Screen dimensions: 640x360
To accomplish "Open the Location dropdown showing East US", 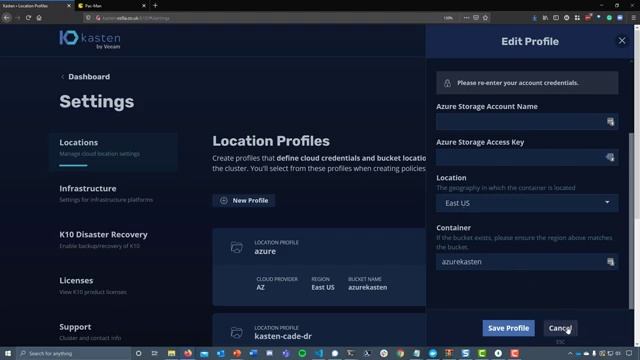I will [x=527, y=203].
